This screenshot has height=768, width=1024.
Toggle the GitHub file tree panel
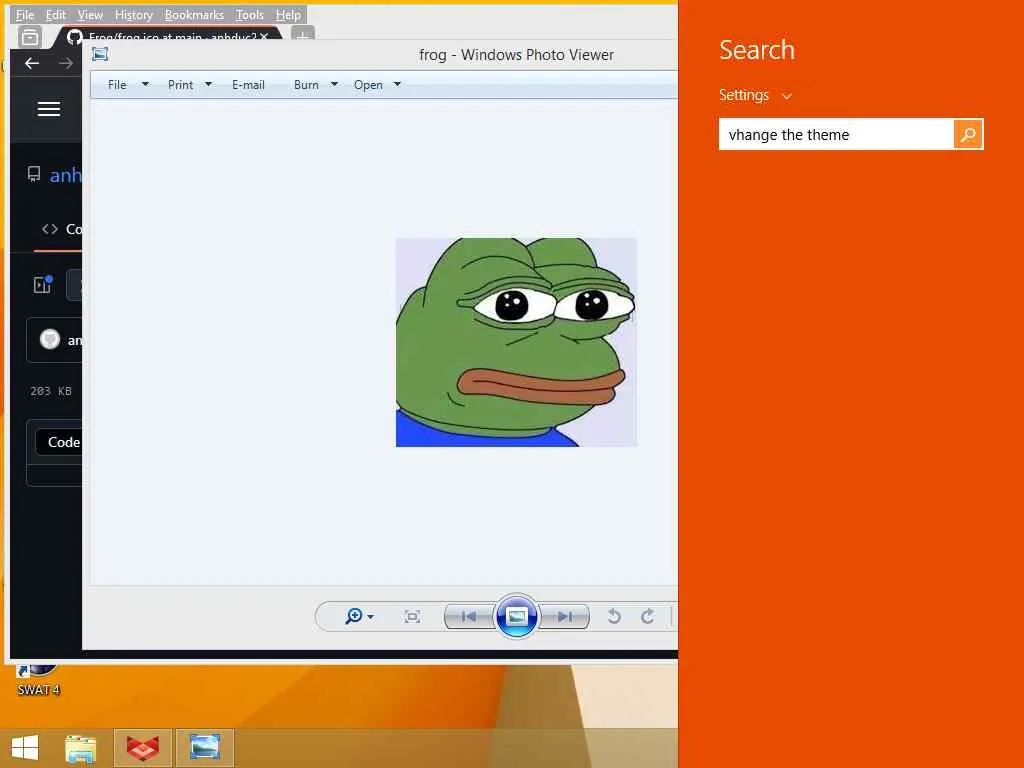coord(42,285)
